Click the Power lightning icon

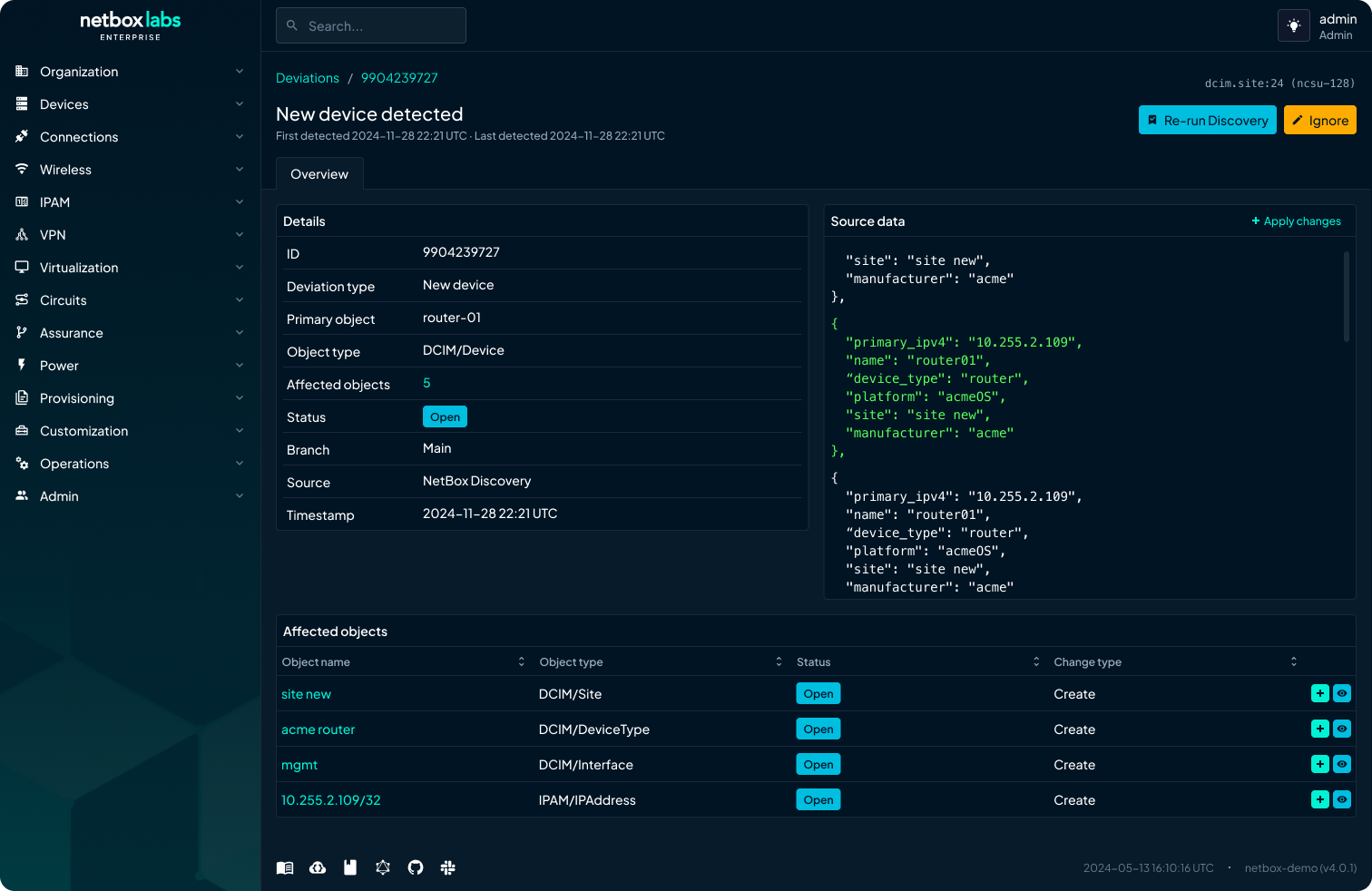pos(22,365)
